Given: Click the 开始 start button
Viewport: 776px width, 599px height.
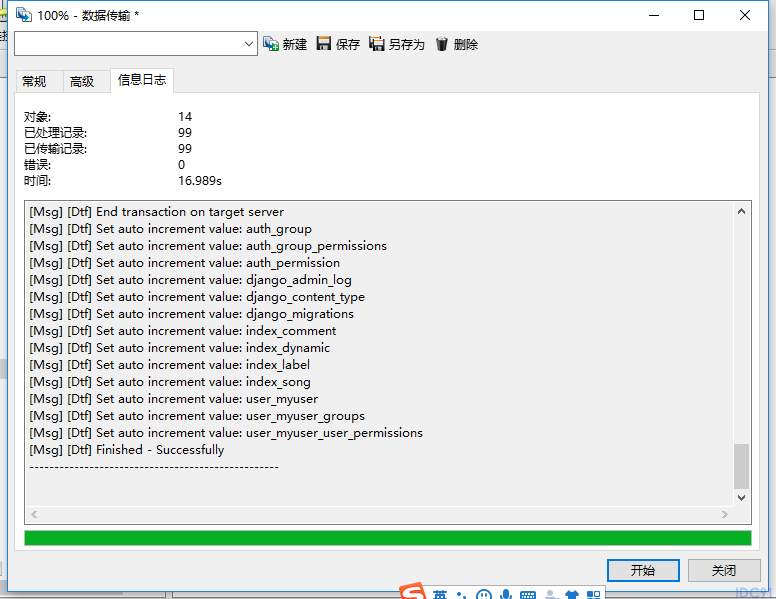Looking at the screenshot, I should pos(643,570).
